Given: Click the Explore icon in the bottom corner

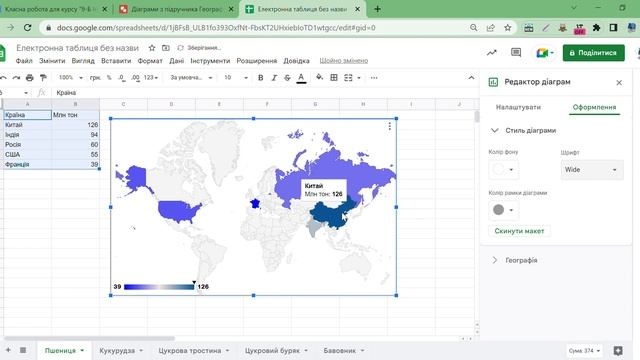Looking at the screenshot, I should click(x=618, y=351).
